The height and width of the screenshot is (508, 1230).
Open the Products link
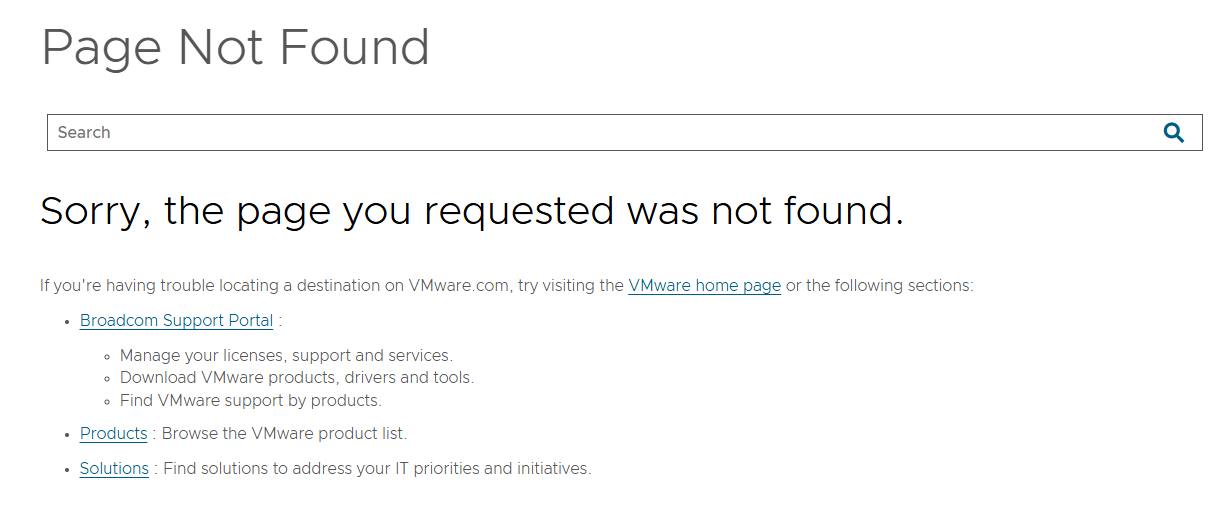pos(114,434)
